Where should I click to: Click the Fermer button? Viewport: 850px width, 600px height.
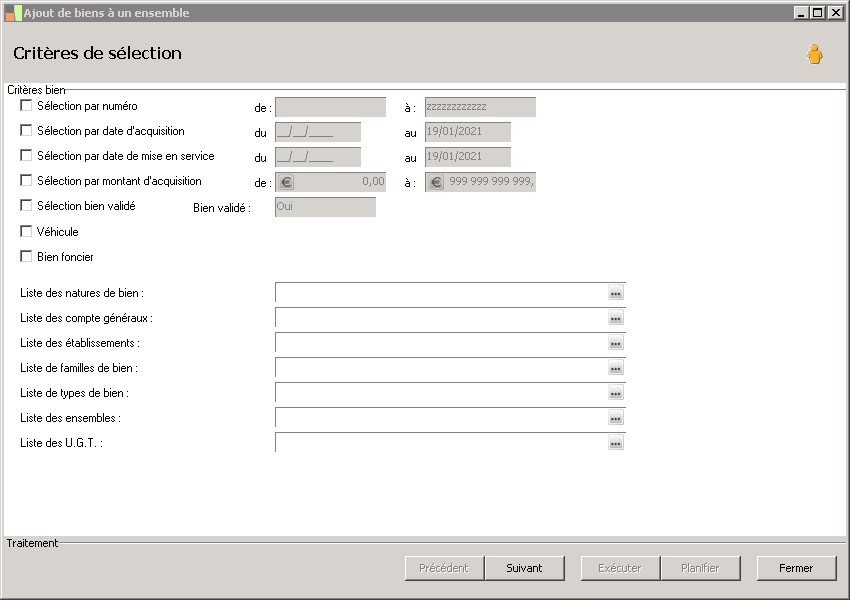796,568
